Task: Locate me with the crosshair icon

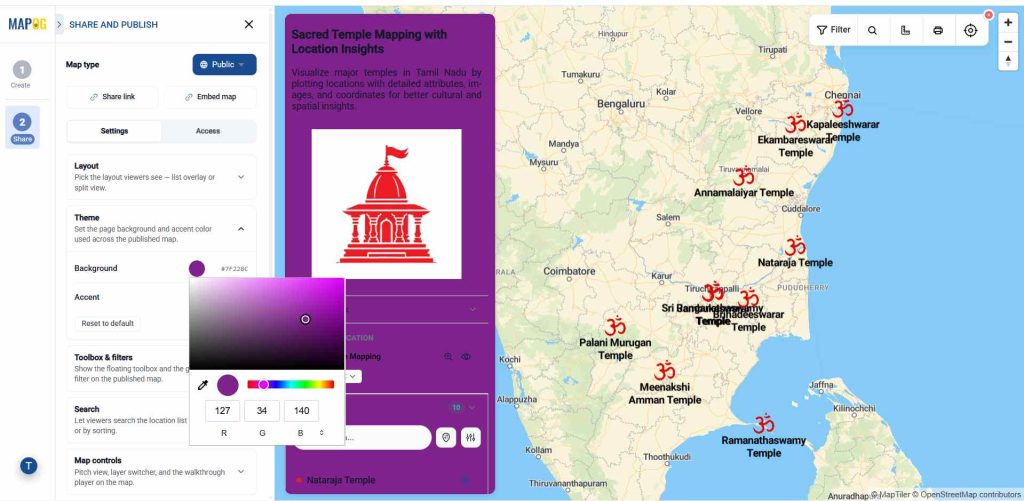Action: coord(970,30)
